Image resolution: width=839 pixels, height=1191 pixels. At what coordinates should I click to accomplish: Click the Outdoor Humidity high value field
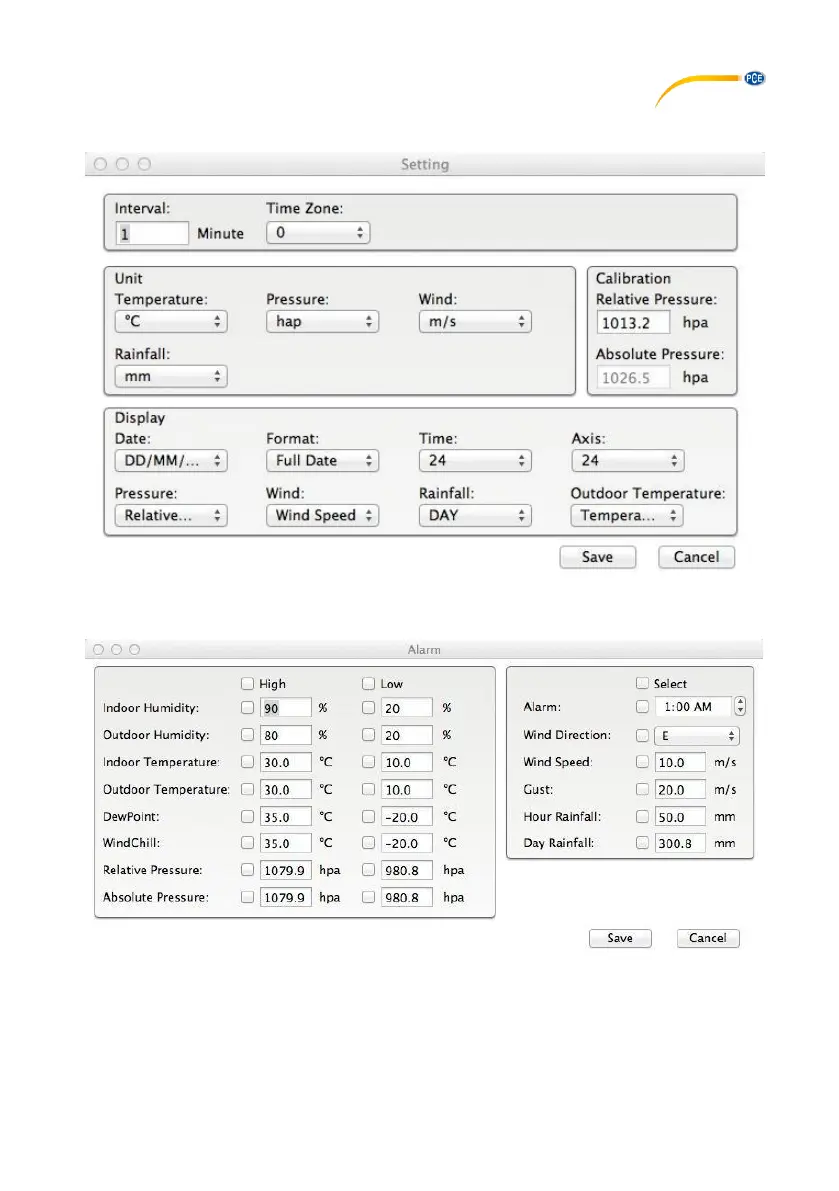[x=285, y=735]
